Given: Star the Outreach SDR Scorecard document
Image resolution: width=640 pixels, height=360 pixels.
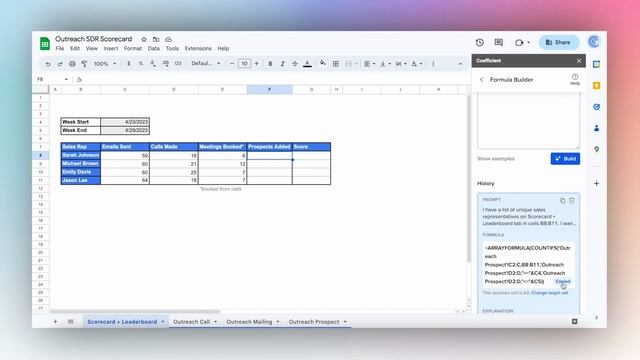Looking at the screenshot, I should 144,39.
